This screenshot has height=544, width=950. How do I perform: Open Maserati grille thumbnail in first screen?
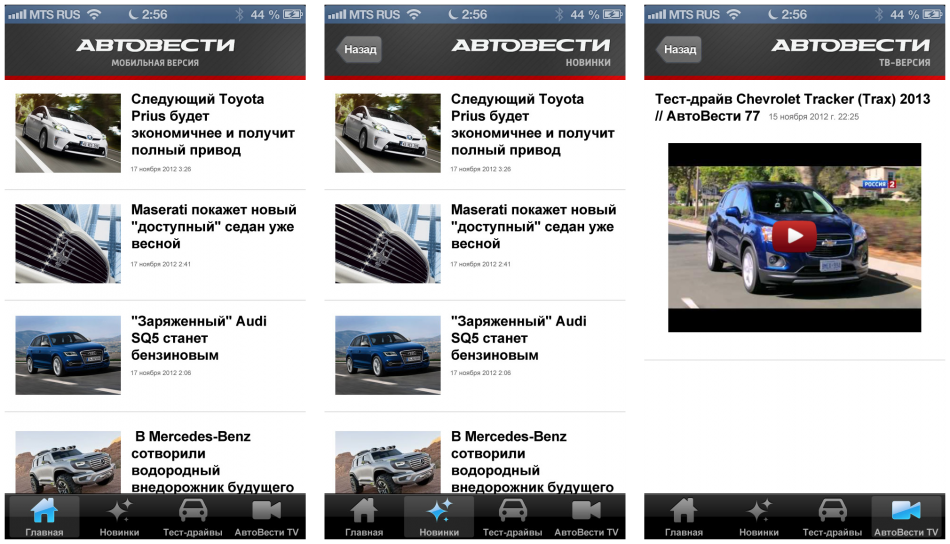tap(68, 244)
